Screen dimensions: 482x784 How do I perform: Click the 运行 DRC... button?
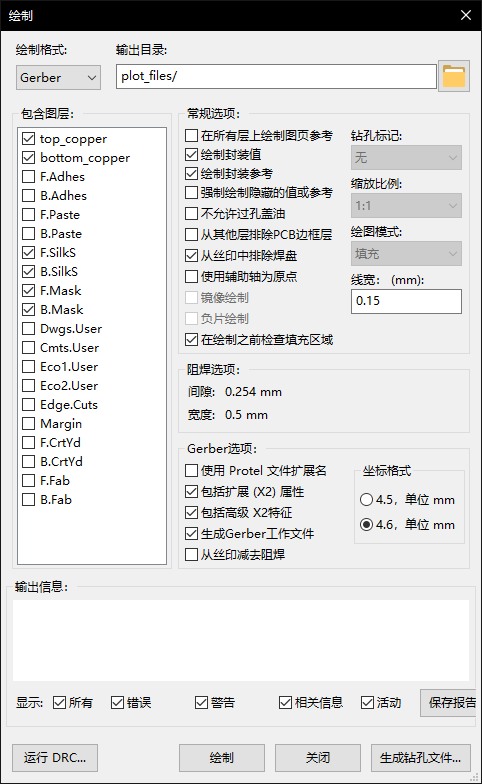pyautogui.click(x=54, y=758)
